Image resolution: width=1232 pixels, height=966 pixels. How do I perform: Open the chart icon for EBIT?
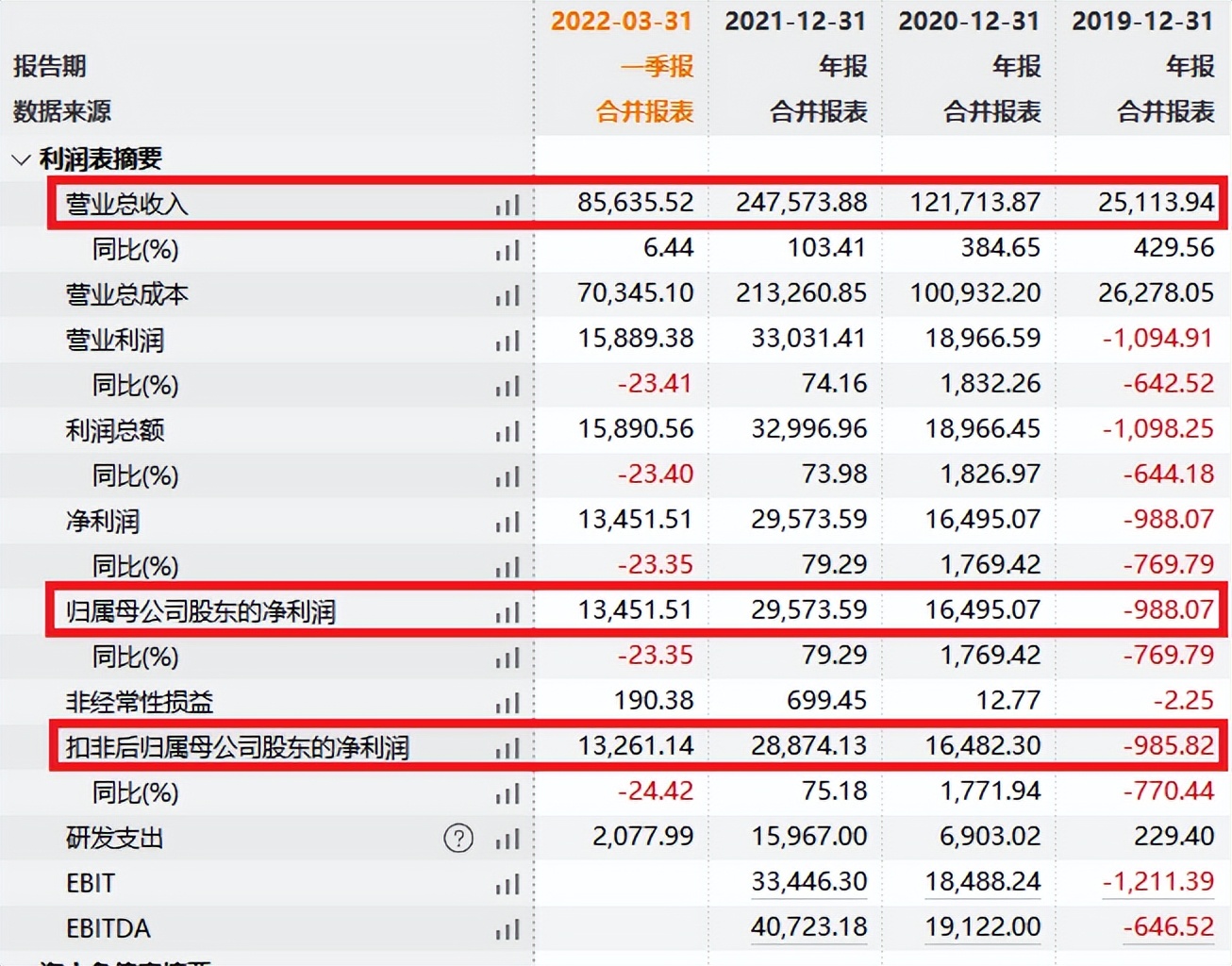(508, 884)
